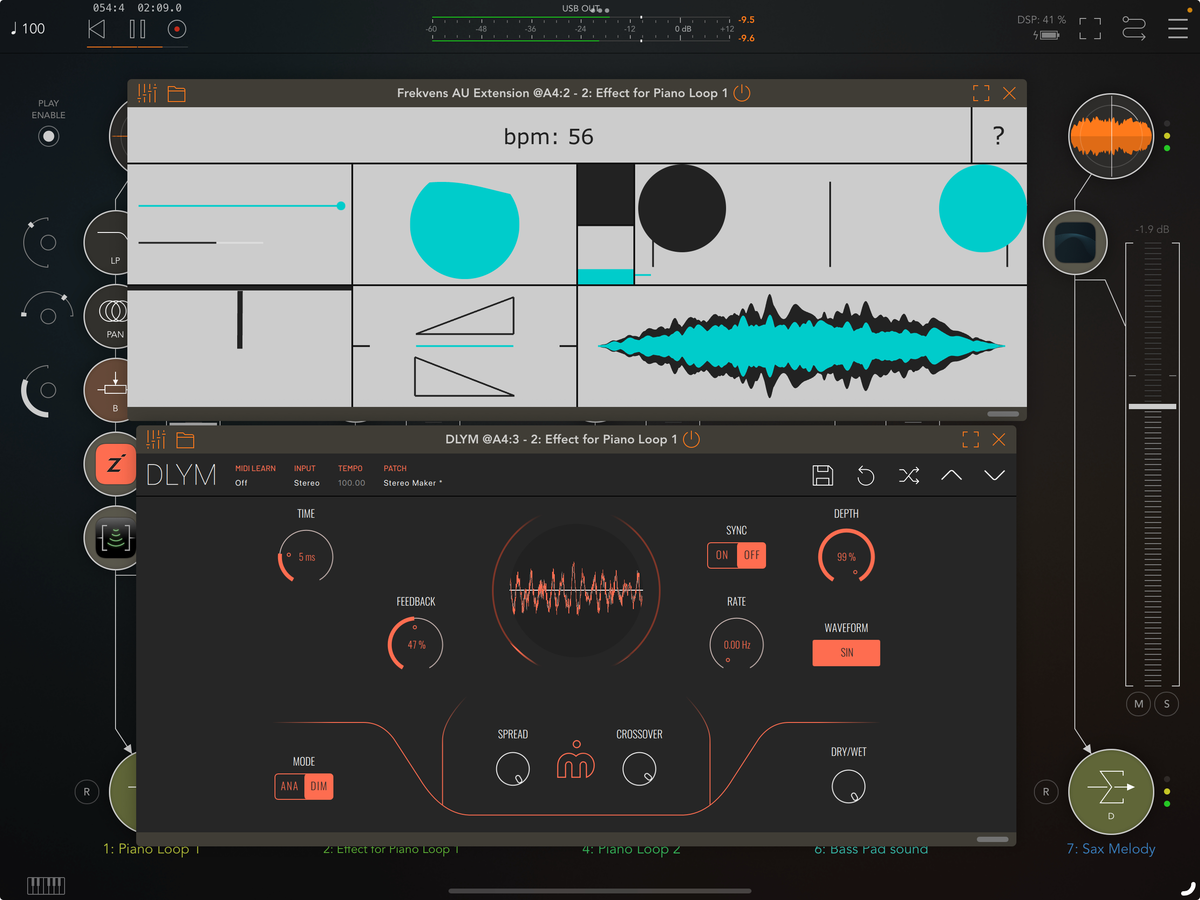Click the DLYM Time knob at 5 ms
The width and height of the screenshot is (1200, 900).
pyautogui.click(x=306, y=557)
